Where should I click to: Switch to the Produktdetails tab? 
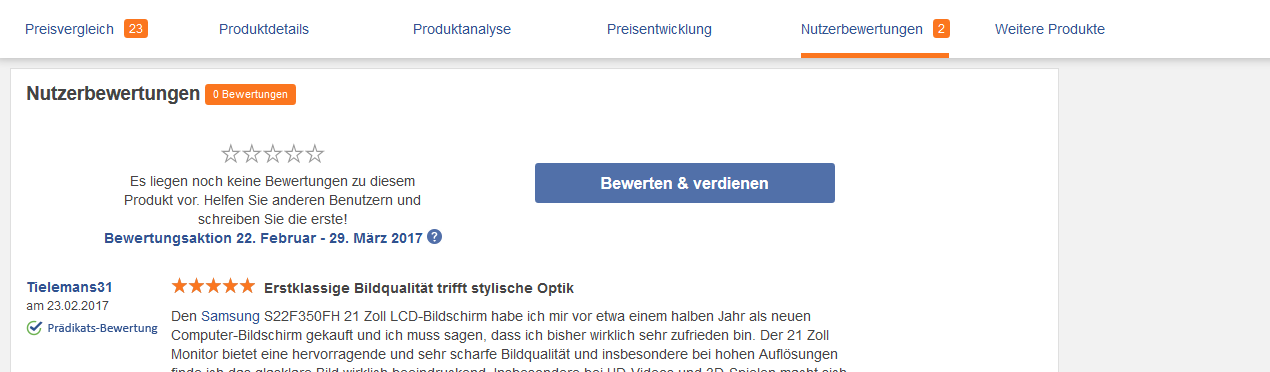click(x=264, y=29)
